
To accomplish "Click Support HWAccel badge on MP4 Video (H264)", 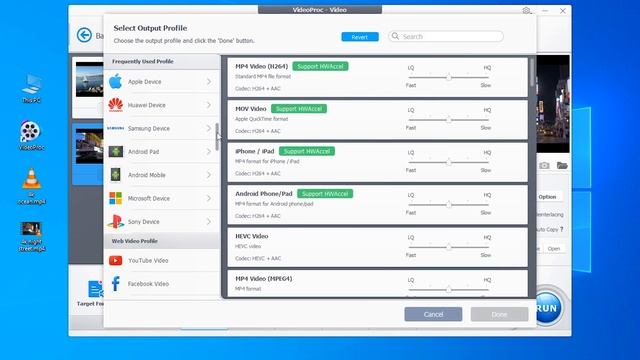I will pos(320,66).
